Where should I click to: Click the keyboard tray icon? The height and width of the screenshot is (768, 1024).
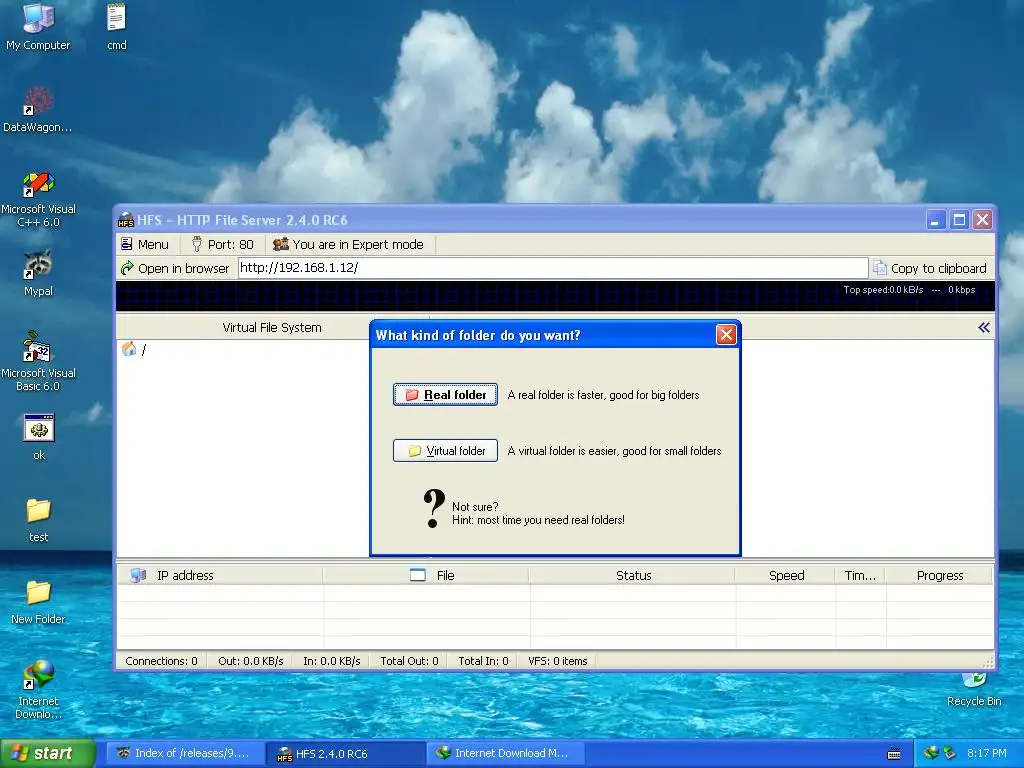pyautogui.click(x=894, y=754)
